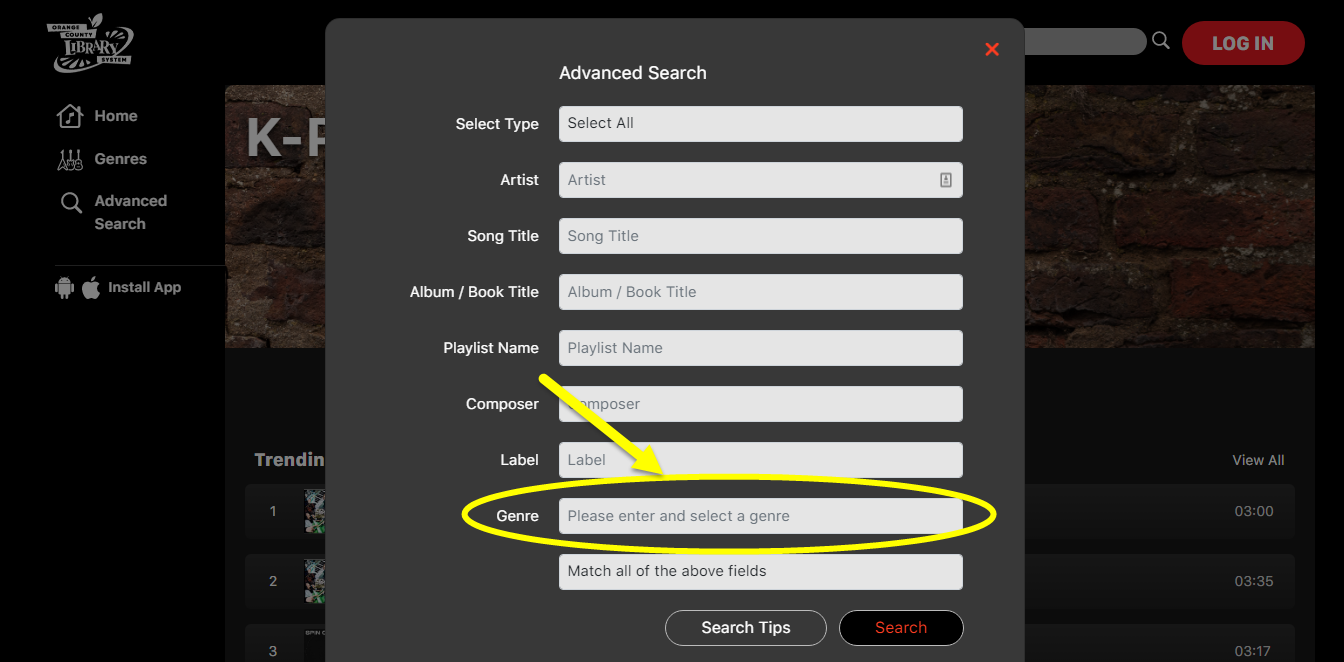Open the View All trending link
The image size is (1344, 662).
click(x=1258, y=460)
